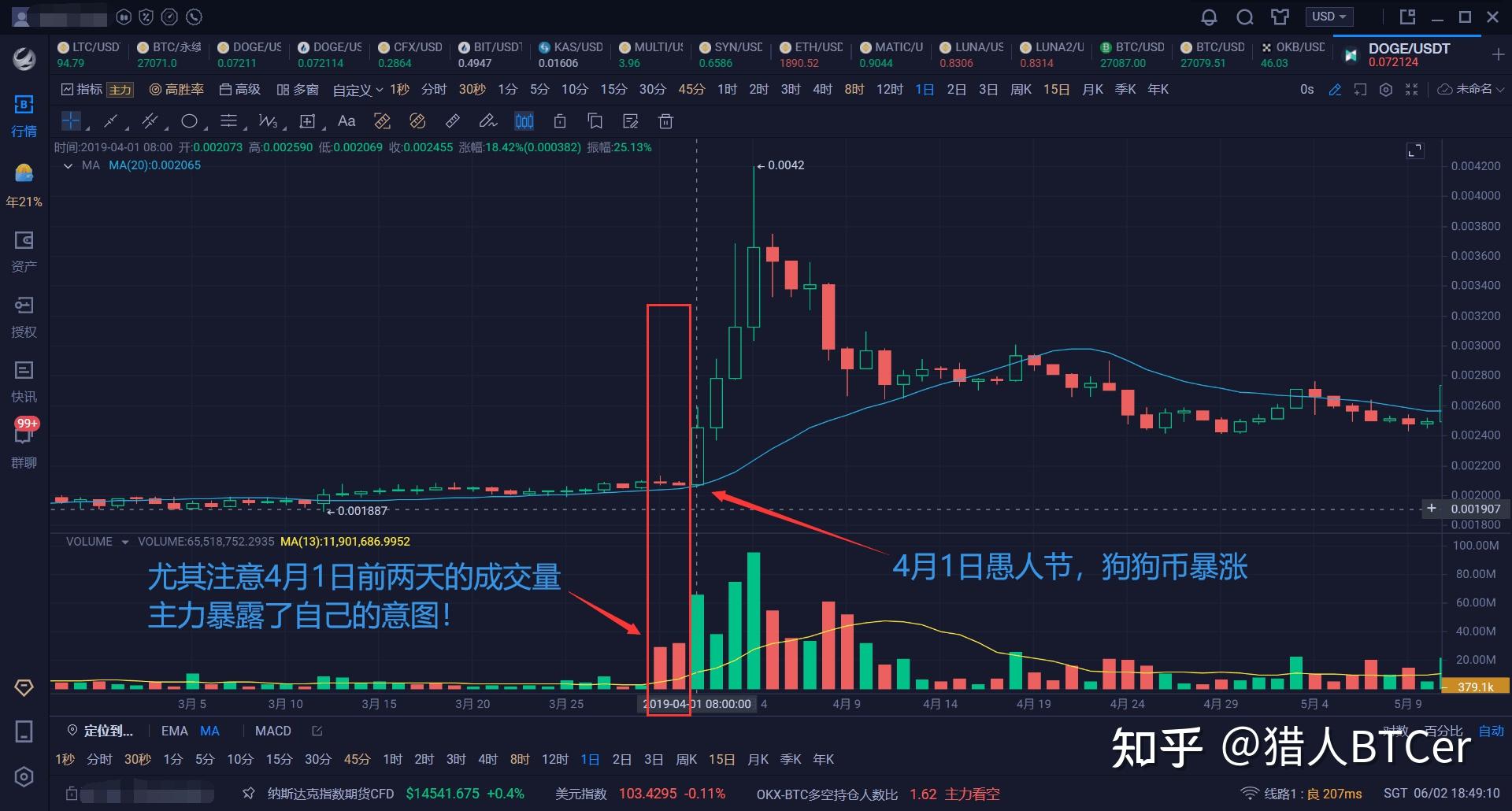The height and width of the screenshot is (811, 1512).
Task: Click the 多窗 multi-window button
Action: [x=298, y=90]
